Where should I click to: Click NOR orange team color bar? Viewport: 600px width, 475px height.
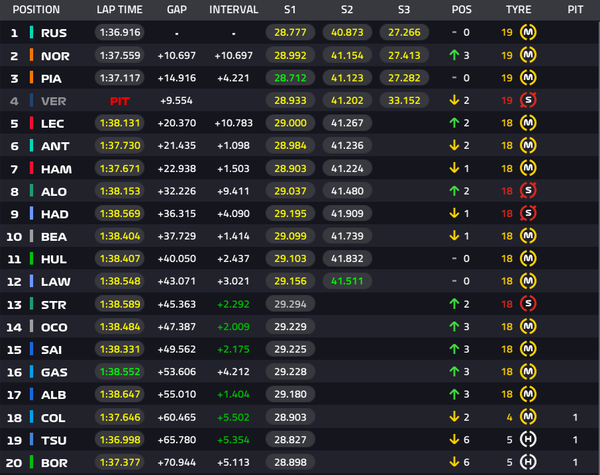point(31,55)
